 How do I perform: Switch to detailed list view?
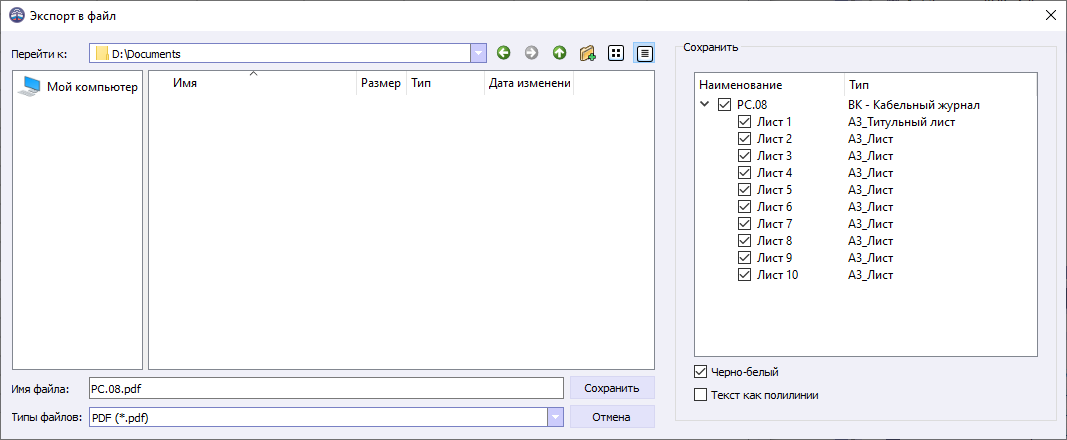pos(644,53)
